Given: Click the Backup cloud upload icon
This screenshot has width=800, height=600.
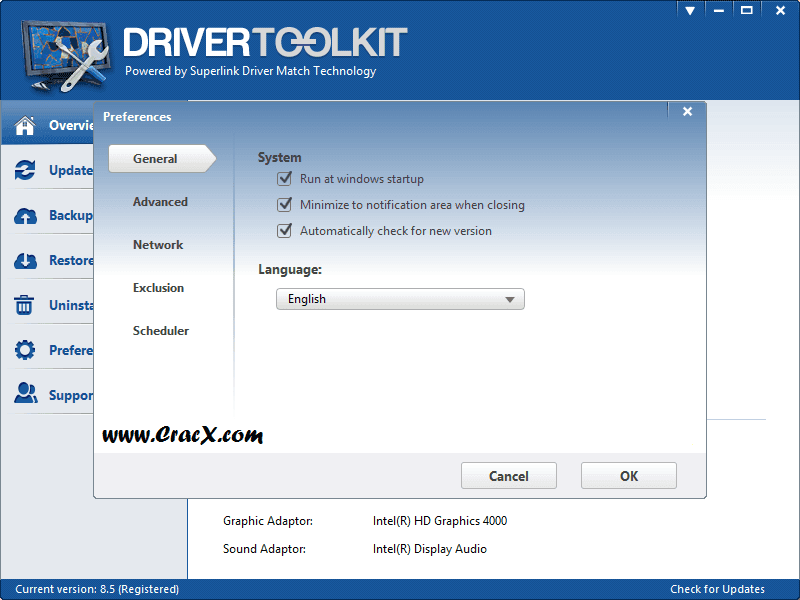Looking at the screenshot, I should [x=25, y=216].
